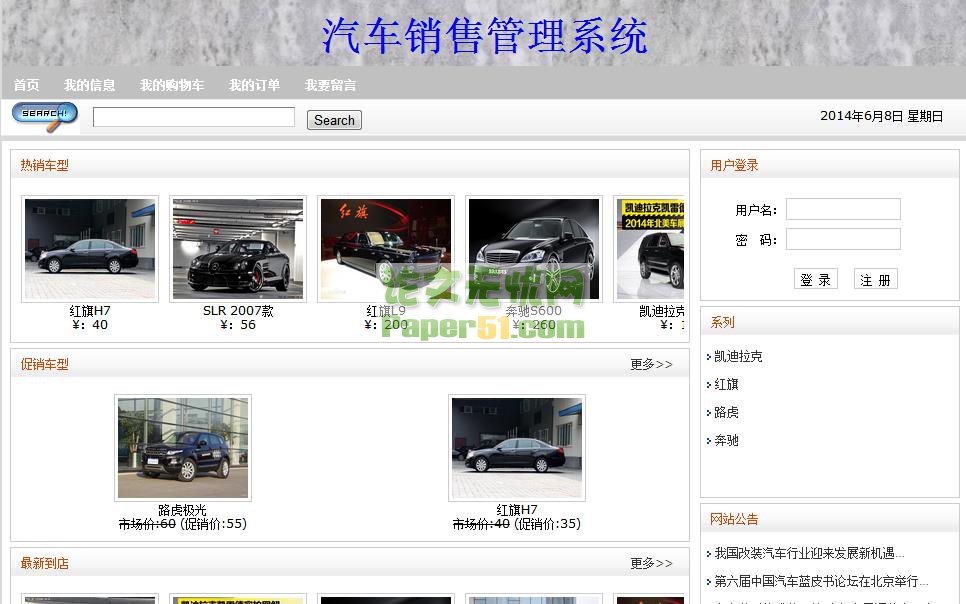Click the 红旗H7 name under 促销车型

[517, 510]
